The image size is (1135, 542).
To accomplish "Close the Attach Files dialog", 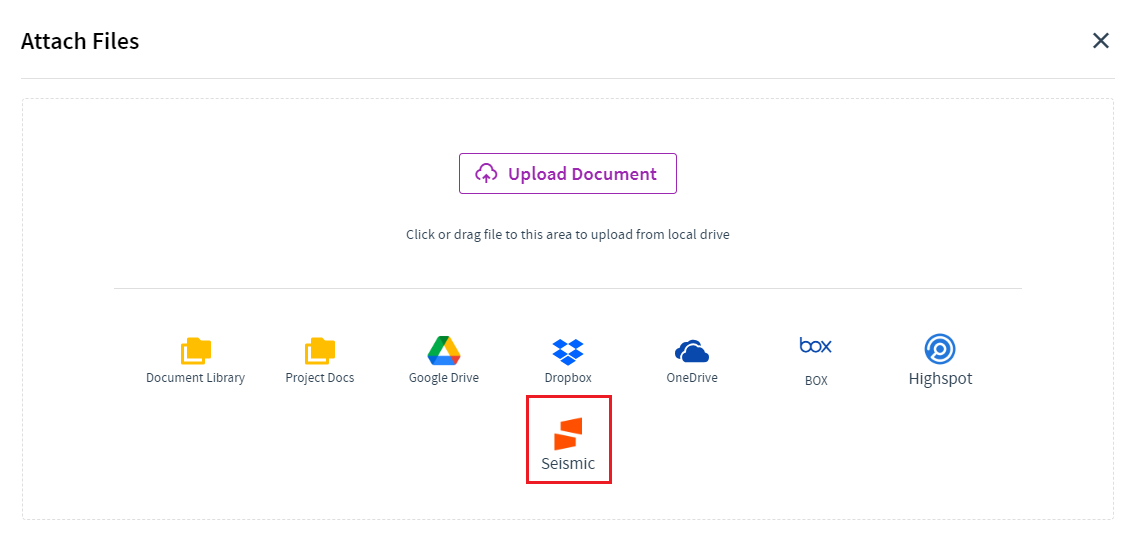I will 1100,41.
